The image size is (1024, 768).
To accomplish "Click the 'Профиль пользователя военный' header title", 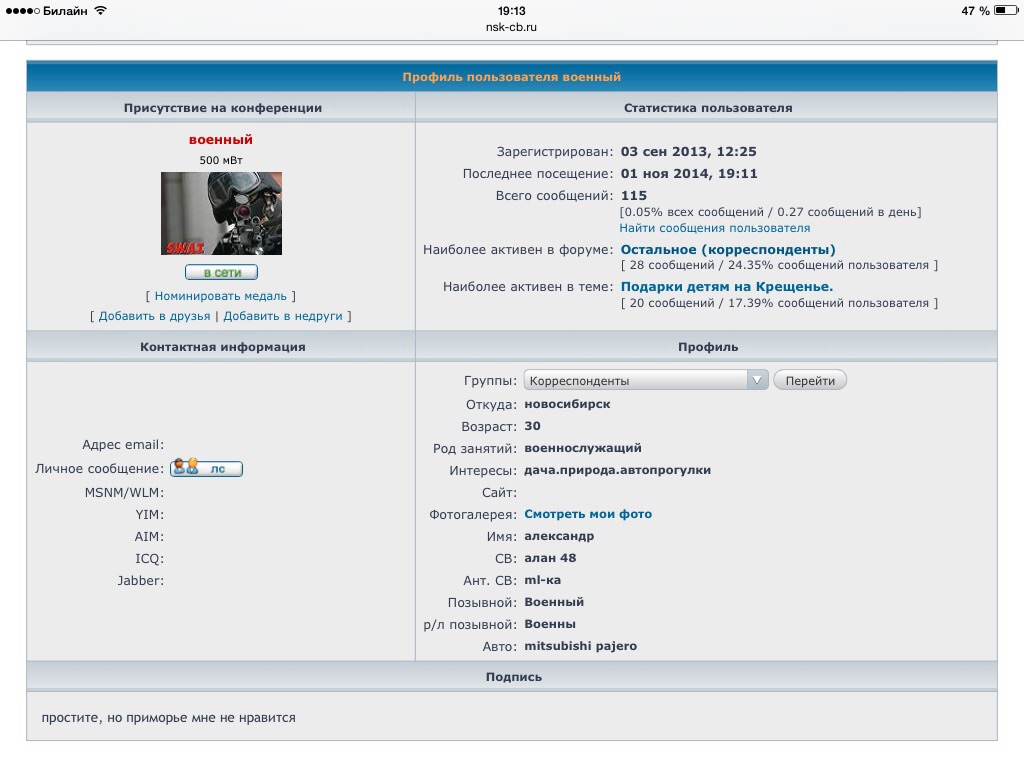I will point(512,77).
